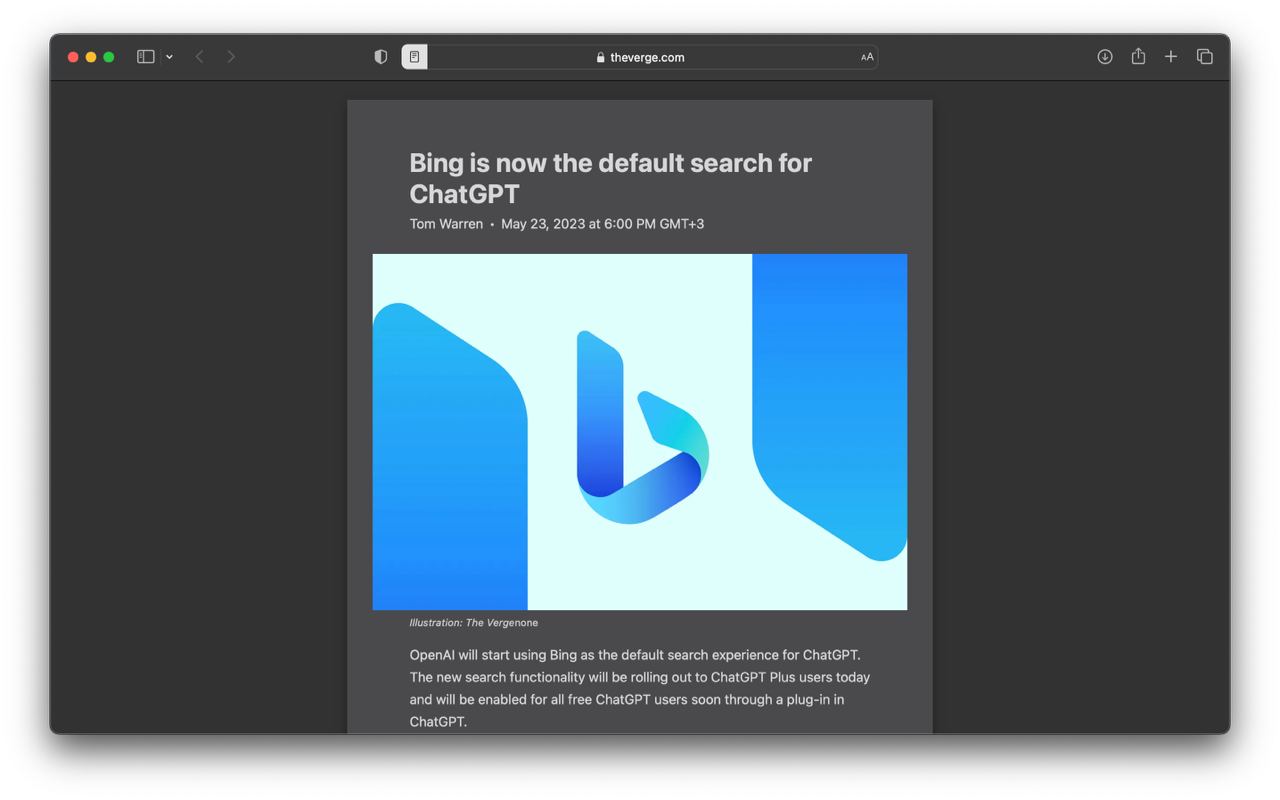Open the privacy report shield icon
1280x800 pixels.
click(x=381, y=57)
